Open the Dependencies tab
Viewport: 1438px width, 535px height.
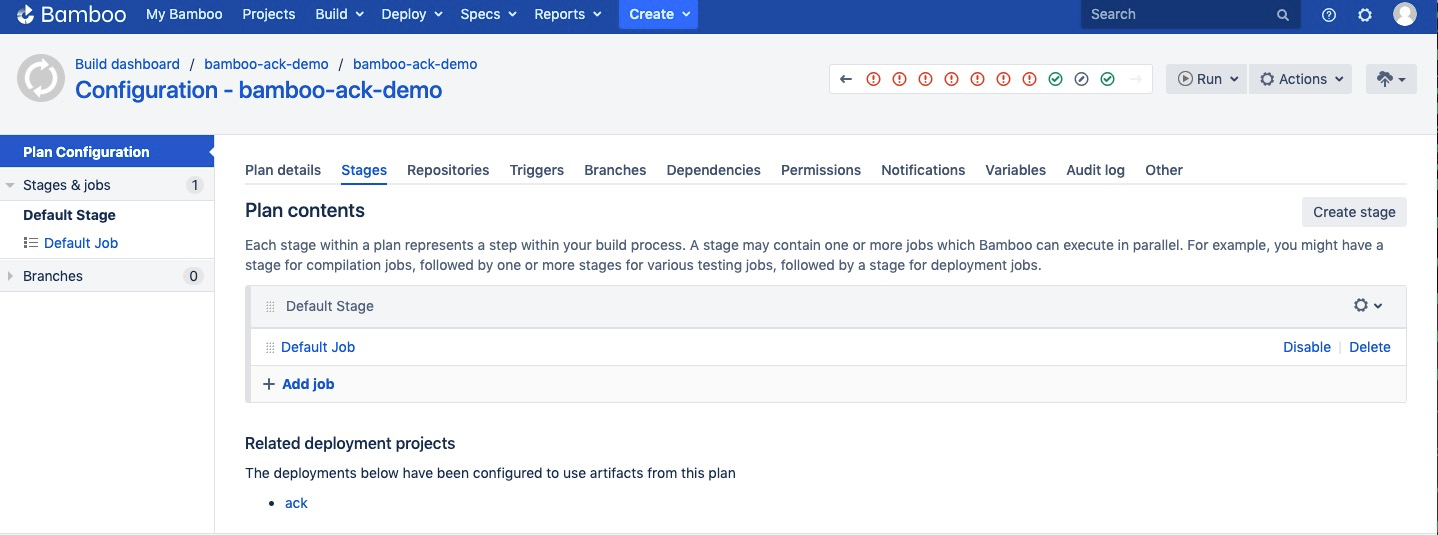[x=714, y=170]
